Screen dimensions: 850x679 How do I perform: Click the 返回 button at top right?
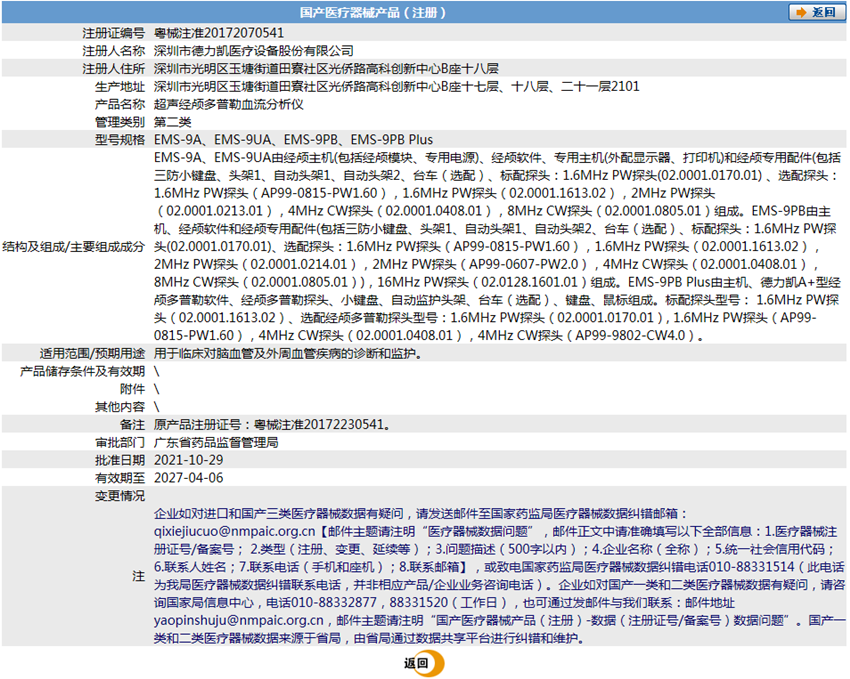click(x=816, y=12)
